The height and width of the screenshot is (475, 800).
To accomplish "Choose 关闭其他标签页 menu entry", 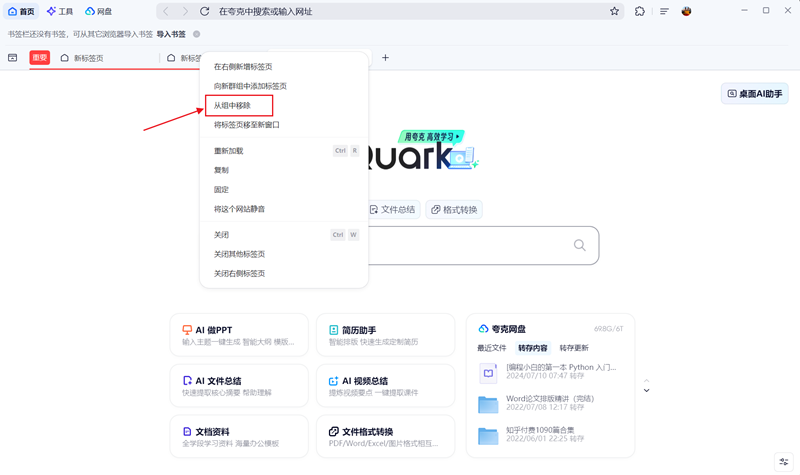I will tap(284, 254).
